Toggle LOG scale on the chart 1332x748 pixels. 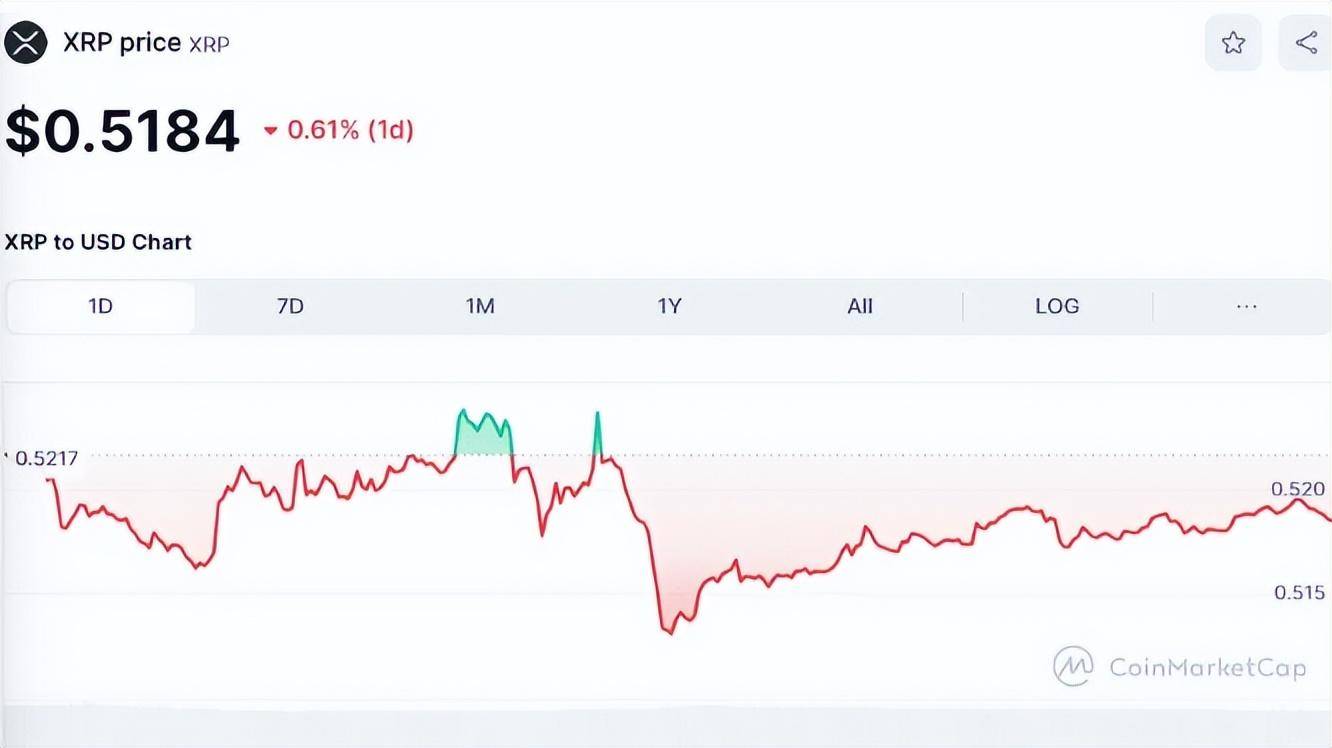point(1057,306)
